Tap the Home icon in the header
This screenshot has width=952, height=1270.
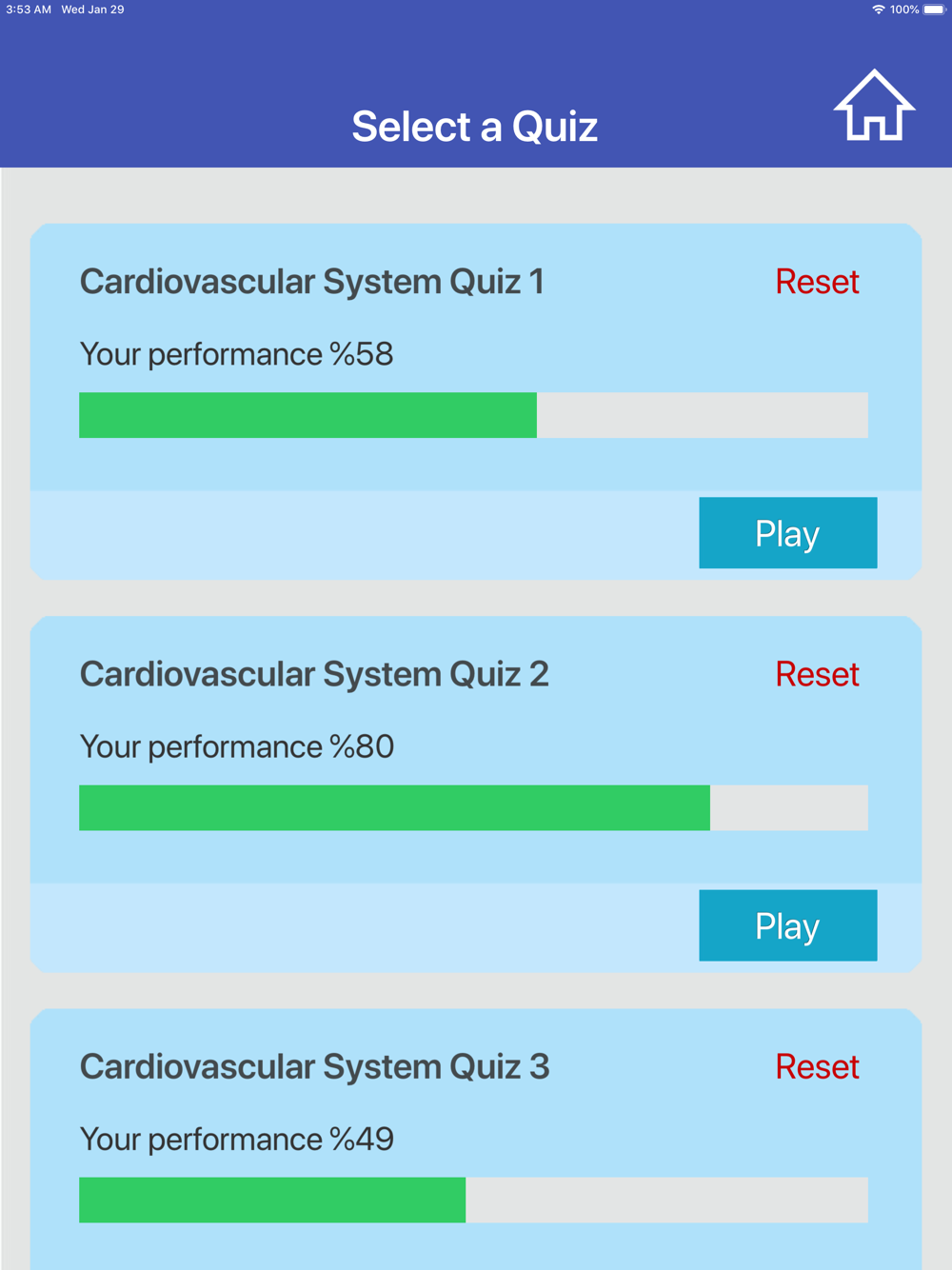coord(874,106)
